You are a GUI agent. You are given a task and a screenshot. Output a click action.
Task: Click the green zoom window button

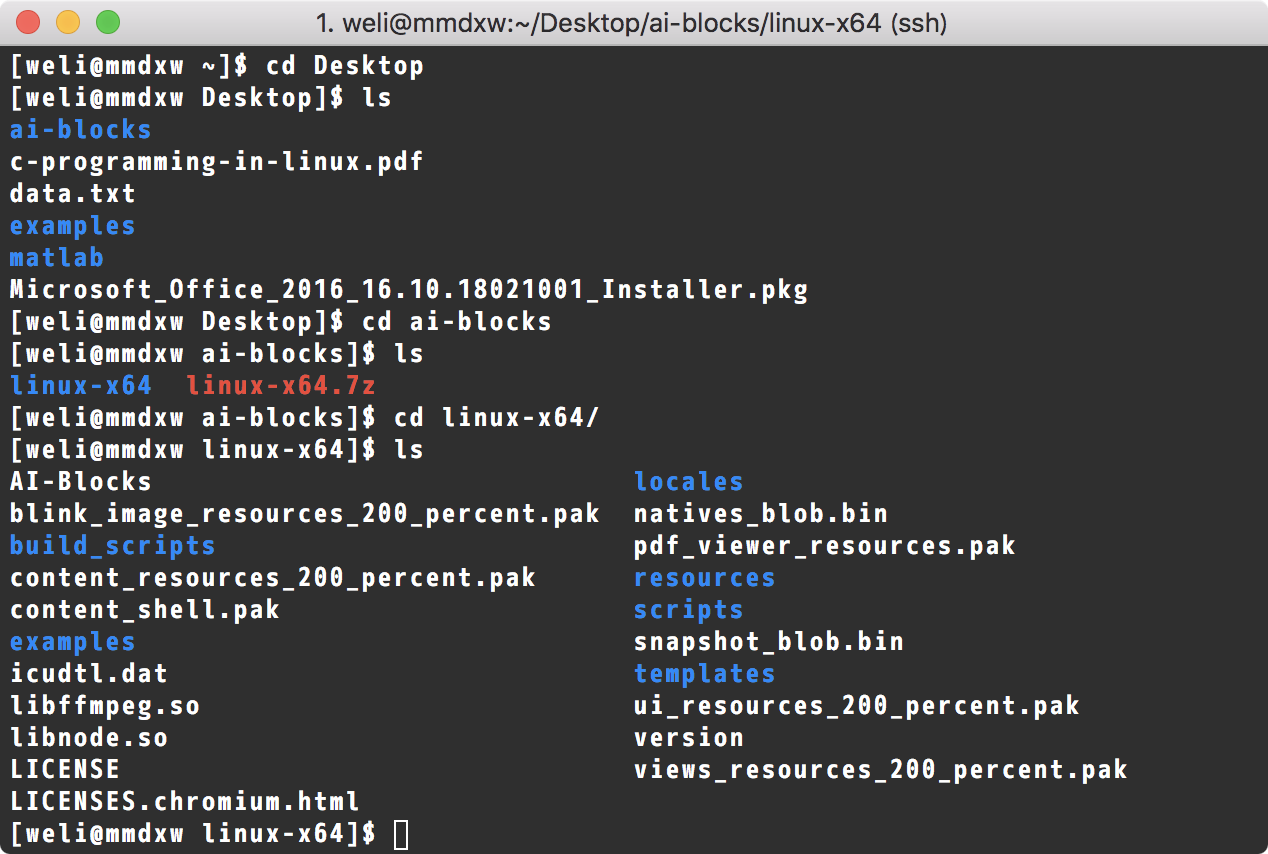tap(107, 21)
